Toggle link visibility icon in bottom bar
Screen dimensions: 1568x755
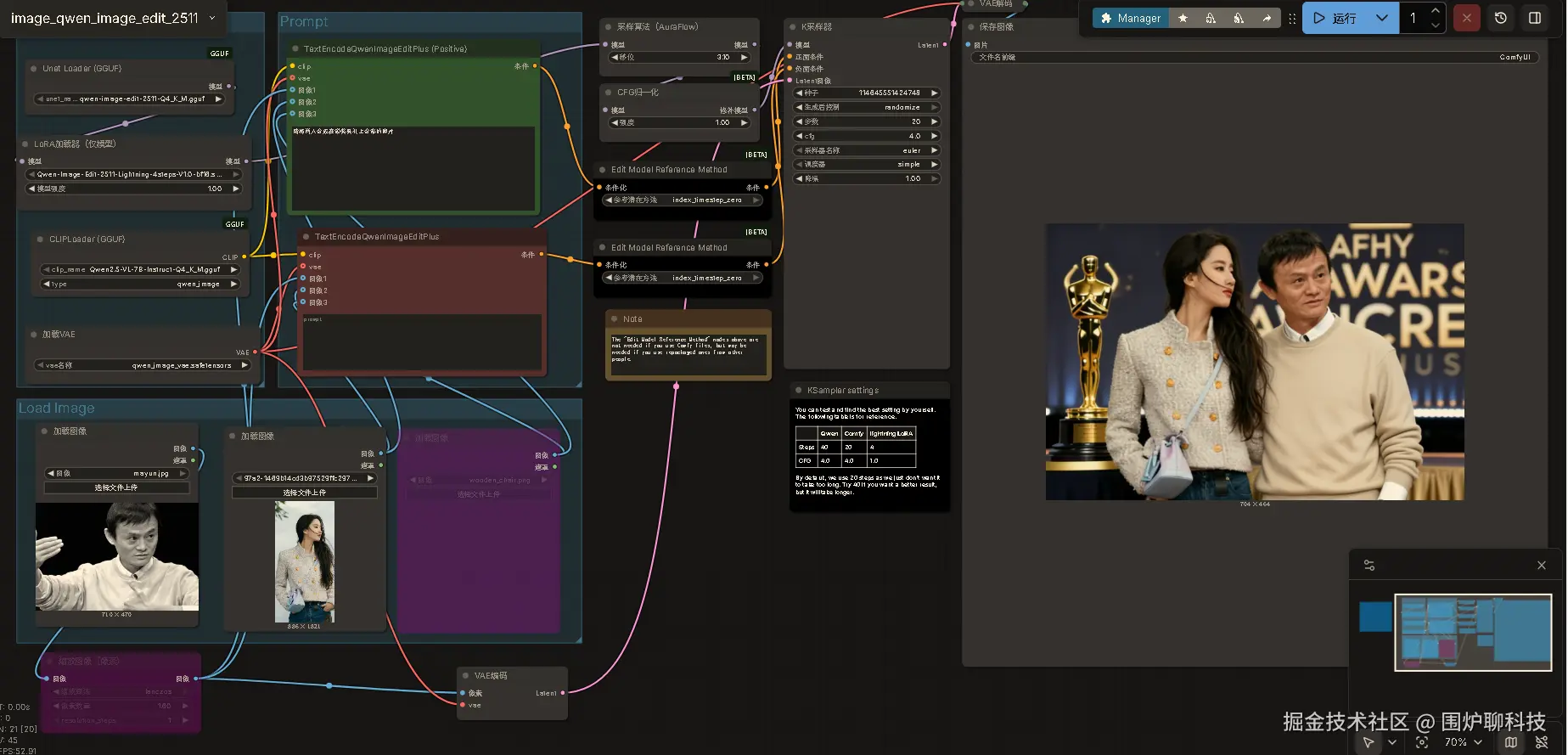pos(1542,742)
